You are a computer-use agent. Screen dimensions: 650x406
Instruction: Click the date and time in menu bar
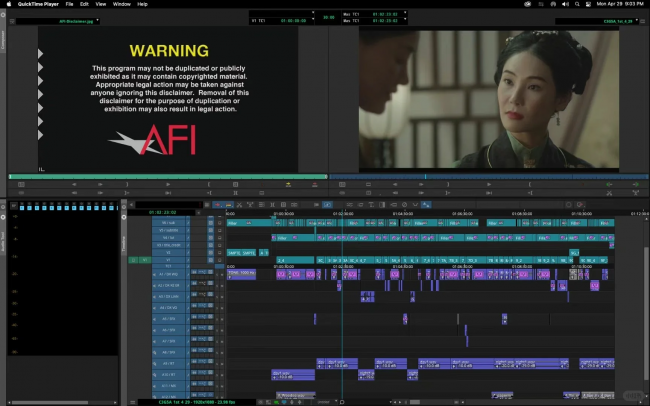coord(620,4)
